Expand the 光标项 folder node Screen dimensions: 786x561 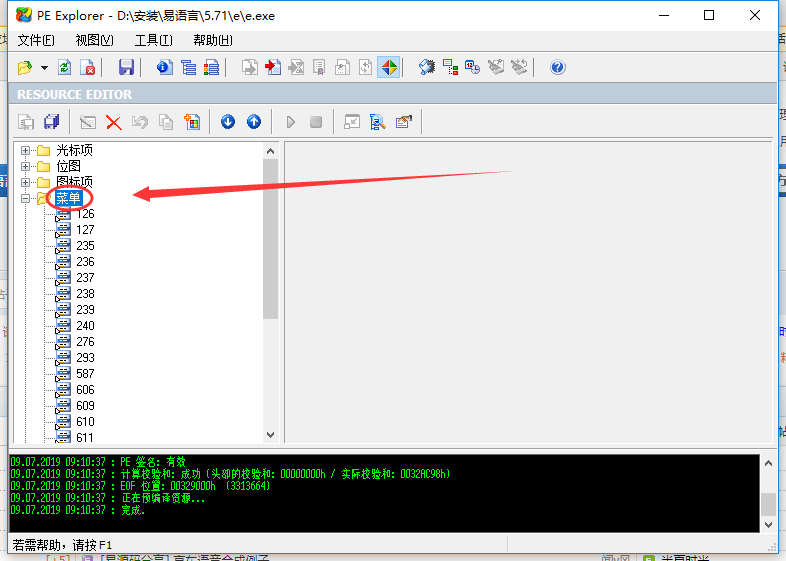tap(26, 150)
